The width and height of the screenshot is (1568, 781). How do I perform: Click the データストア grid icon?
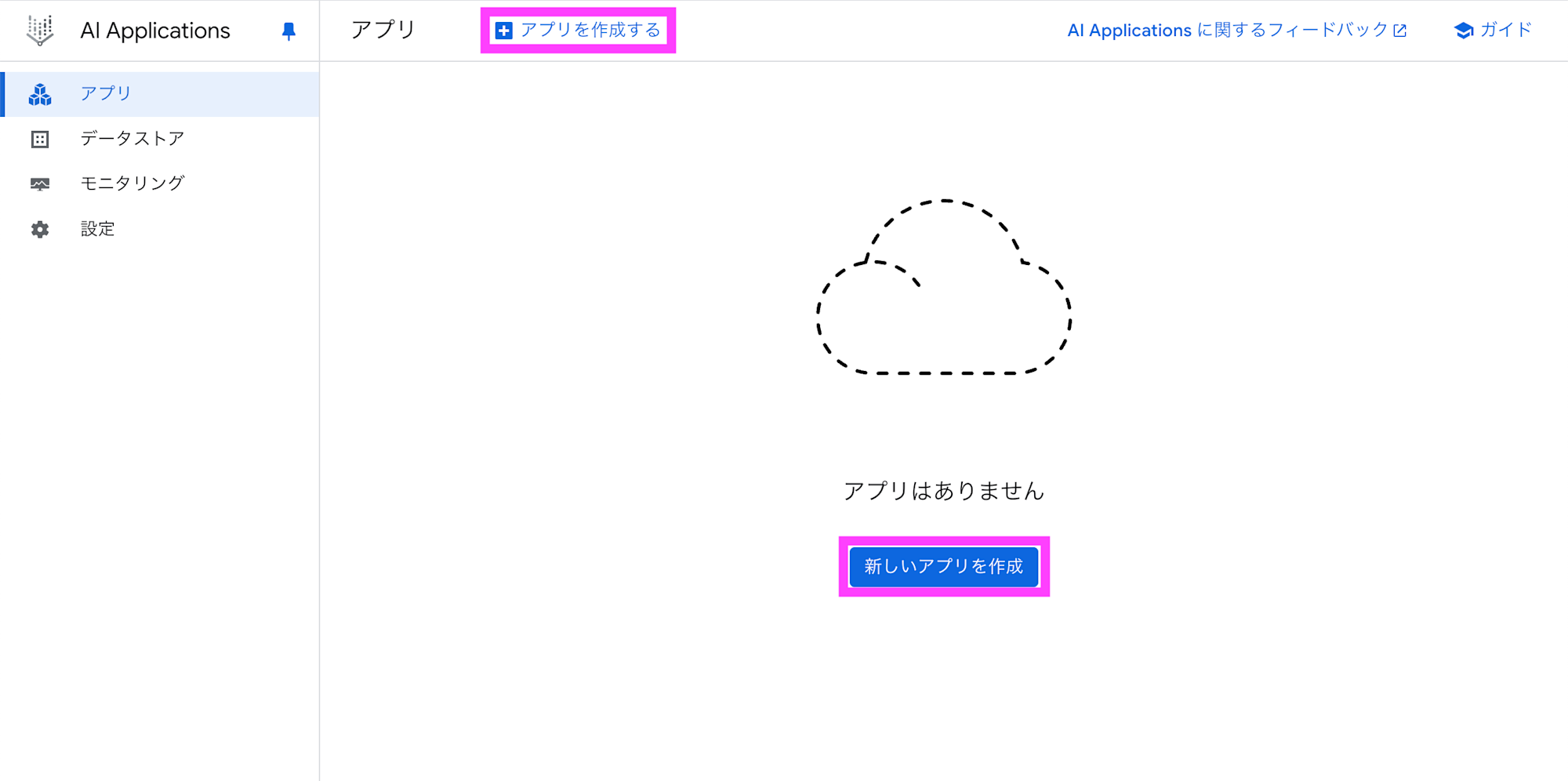[40, 140]
